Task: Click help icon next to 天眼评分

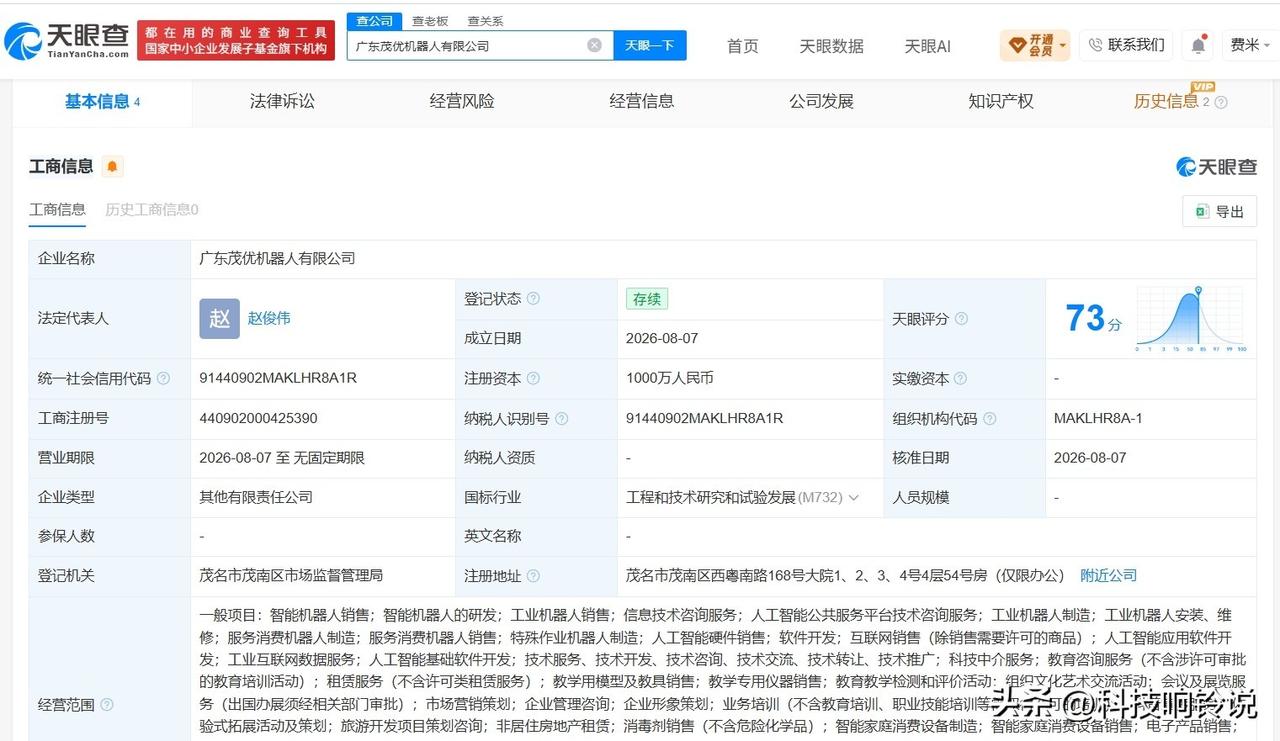Action: (x=961, y=319)
